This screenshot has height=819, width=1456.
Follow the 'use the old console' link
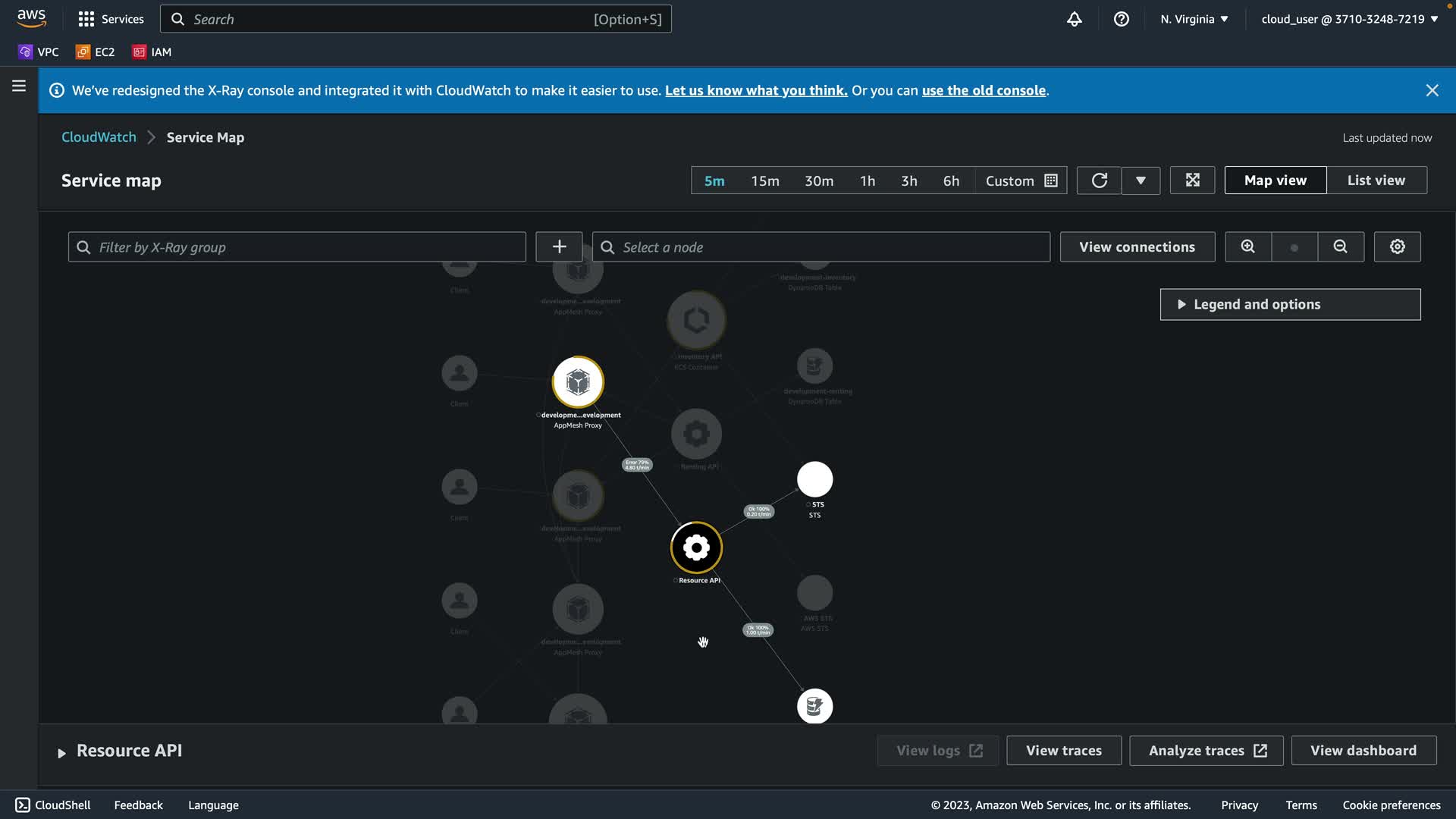coord(983,90)
